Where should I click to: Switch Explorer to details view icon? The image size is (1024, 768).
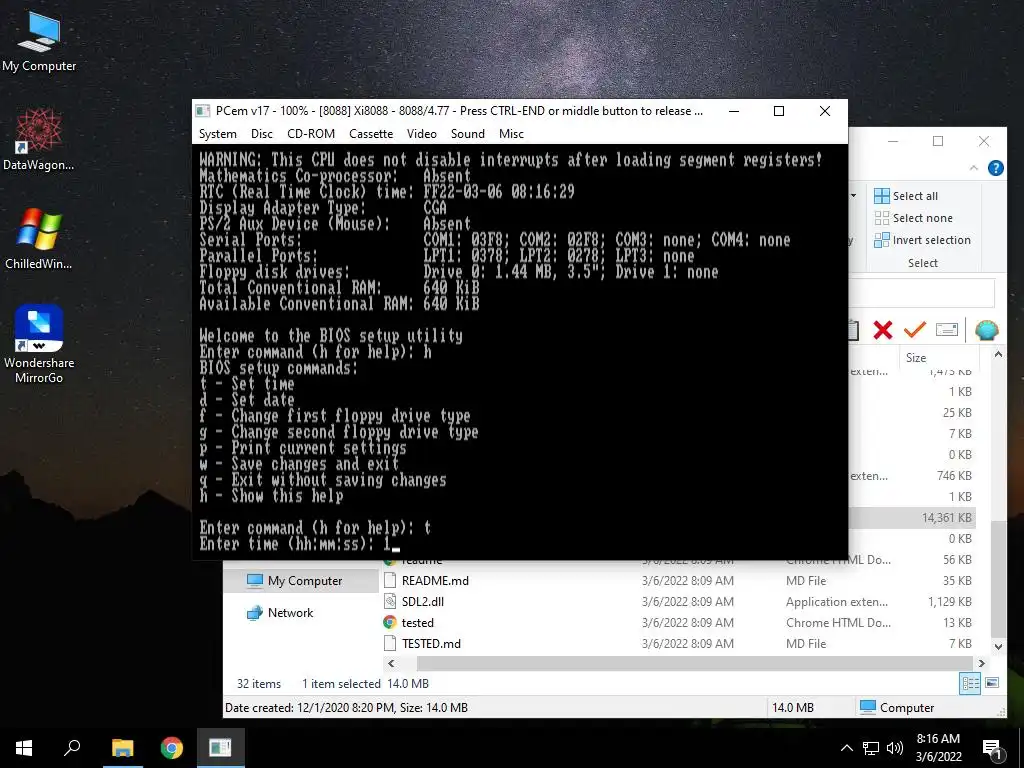[x=970, y=683]
